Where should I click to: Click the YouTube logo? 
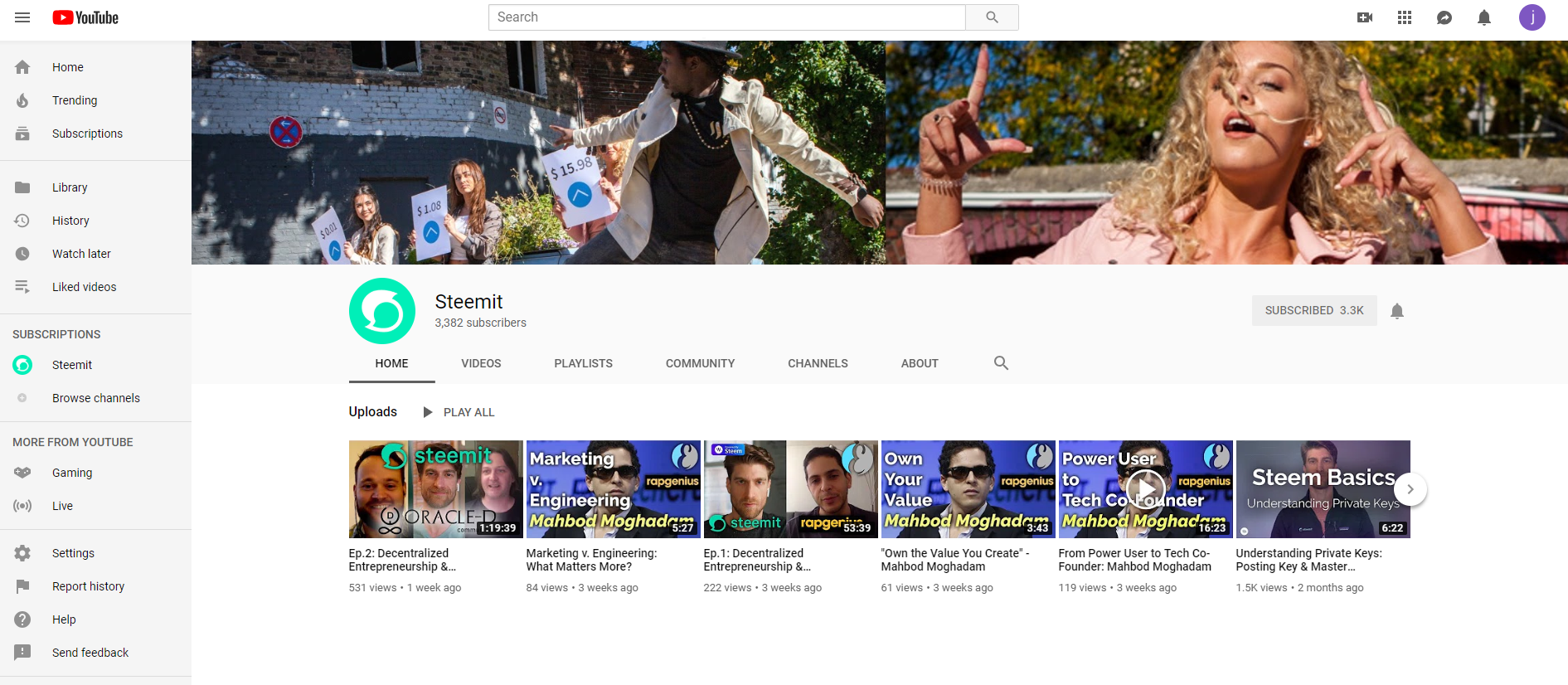85,17
